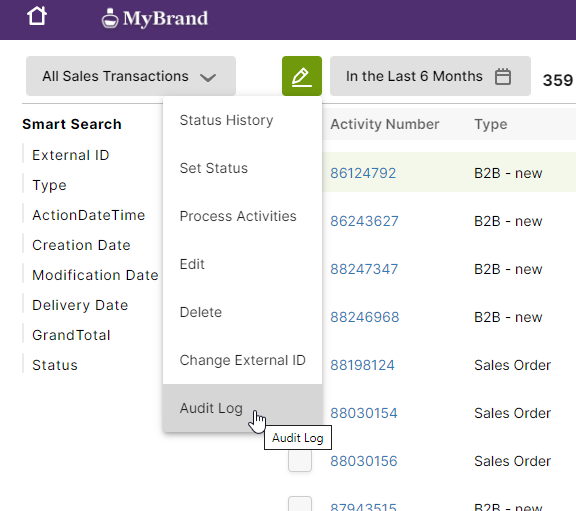Image resolution: width=576 pixels, height=511 pixels.
Task: Open activity 88247347 link
Action: (364, 269)
